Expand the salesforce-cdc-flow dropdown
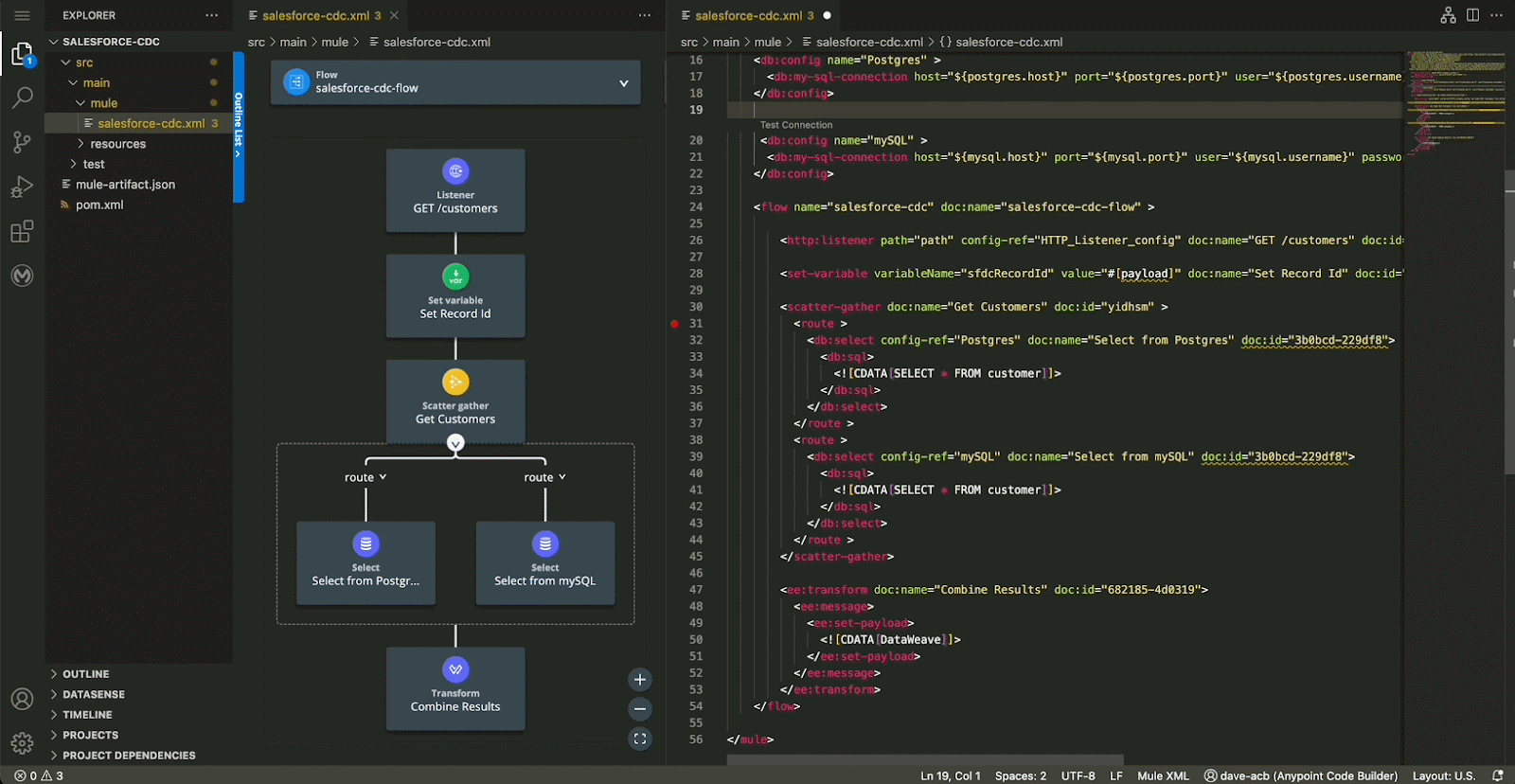 pyautogui.click(x=623, y=83)
